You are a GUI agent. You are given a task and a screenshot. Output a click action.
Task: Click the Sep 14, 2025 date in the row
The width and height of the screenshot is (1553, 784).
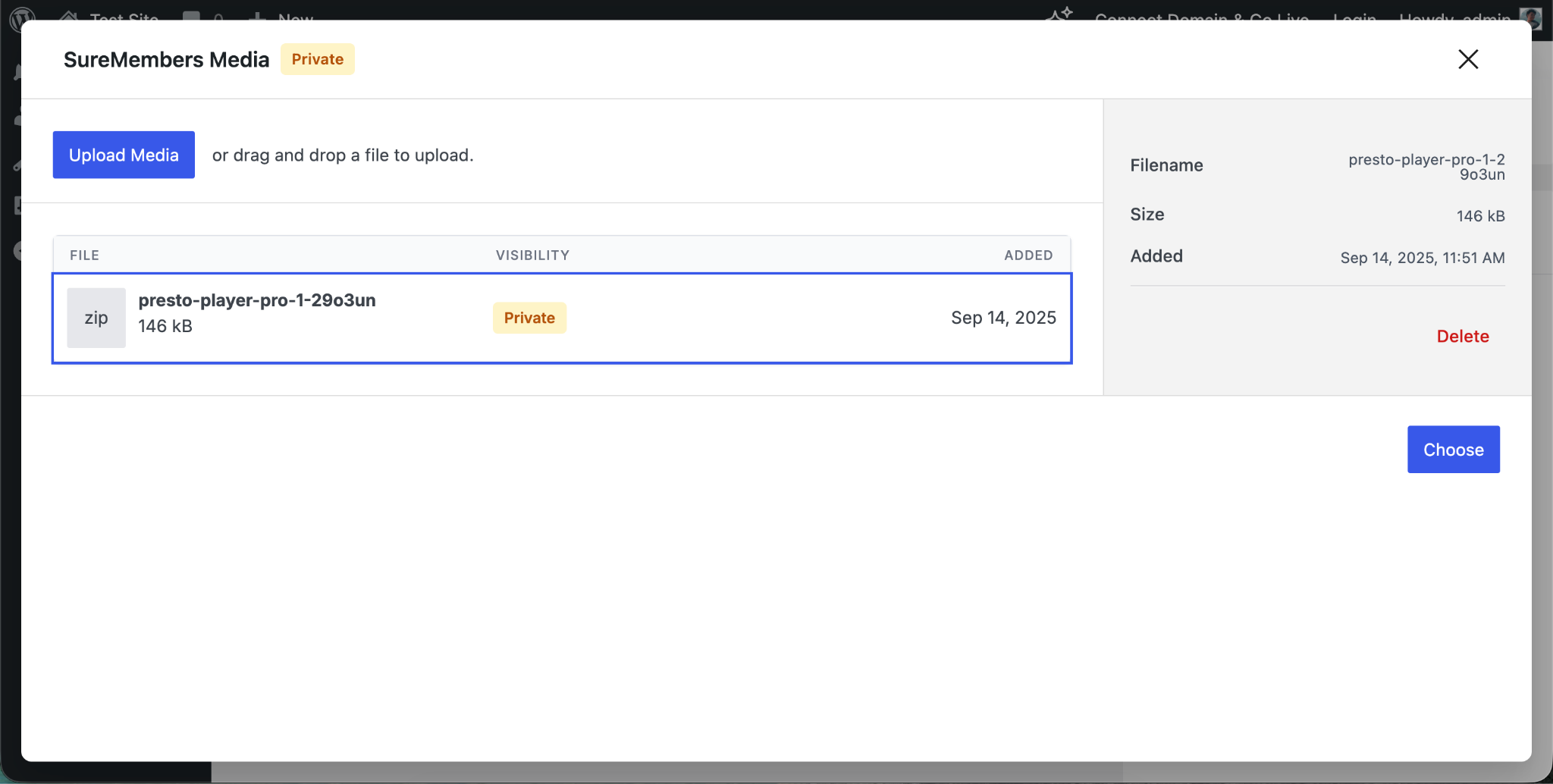pos(1002,318)
